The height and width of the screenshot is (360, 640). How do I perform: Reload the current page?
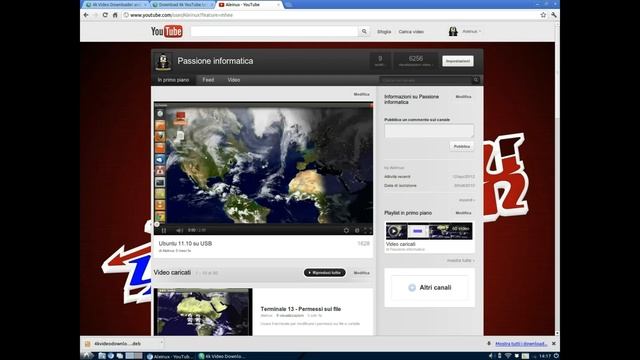(105, 15)
